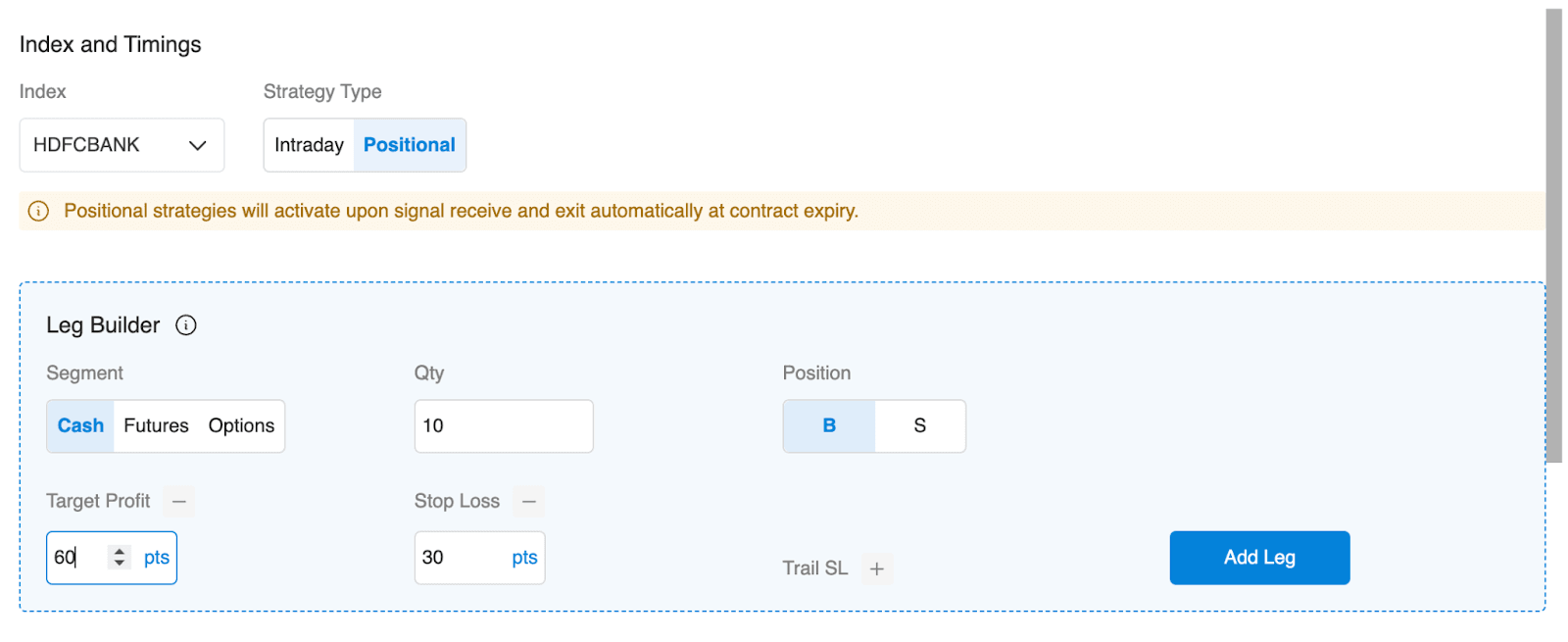The width and height of the screenshot is (1568, 642).
Task: Toggle Target Profit pts unit
Action: point(157,558)
